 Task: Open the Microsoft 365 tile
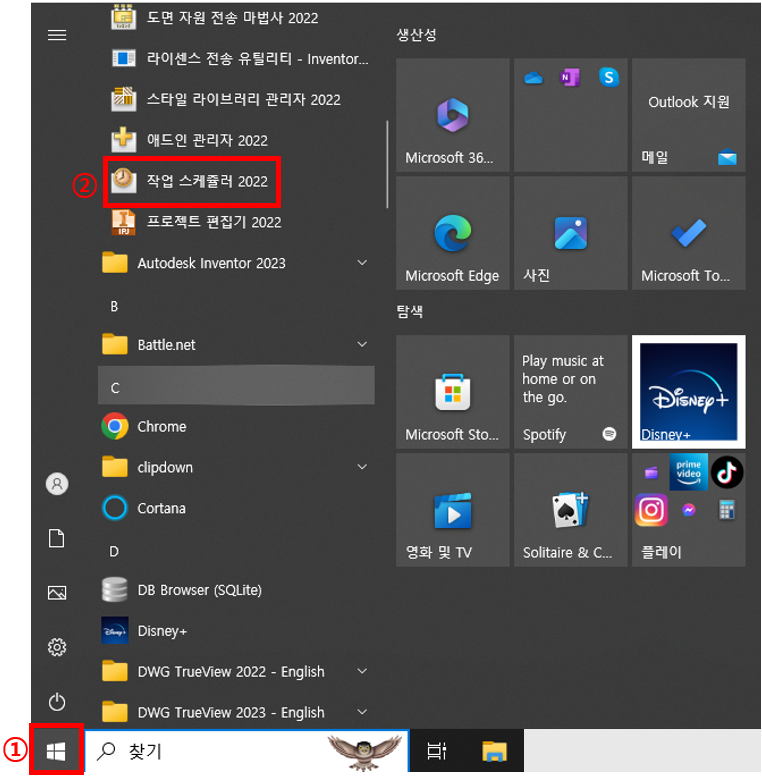pos(453,115)
